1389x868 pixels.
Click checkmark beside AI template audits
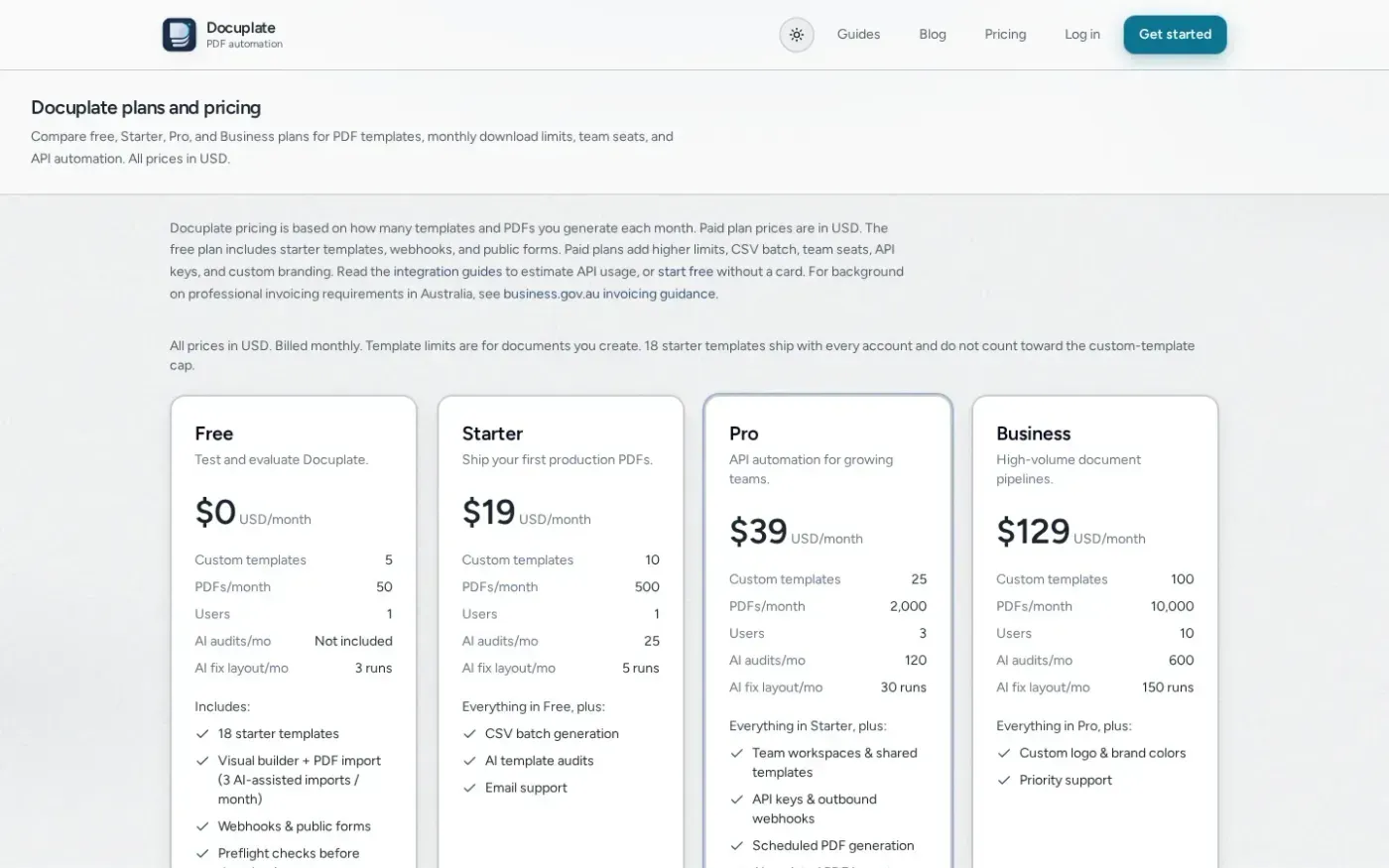pyautogui.click(x=469, y=761)
